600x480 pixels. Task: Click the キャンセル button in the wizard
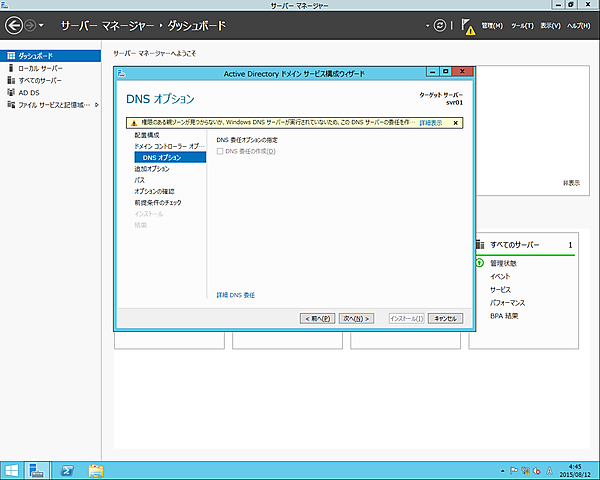(x=445, y=318)
